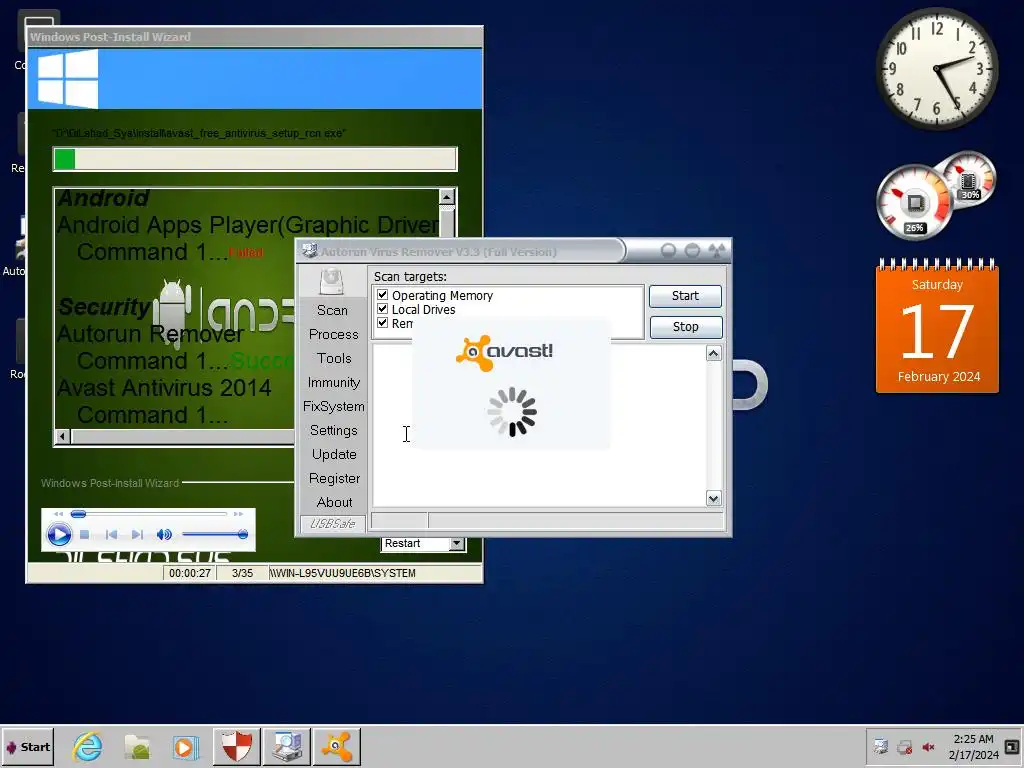Click the Autorun Virus Remover title icon
The image size is (1024, 768).
310,251
